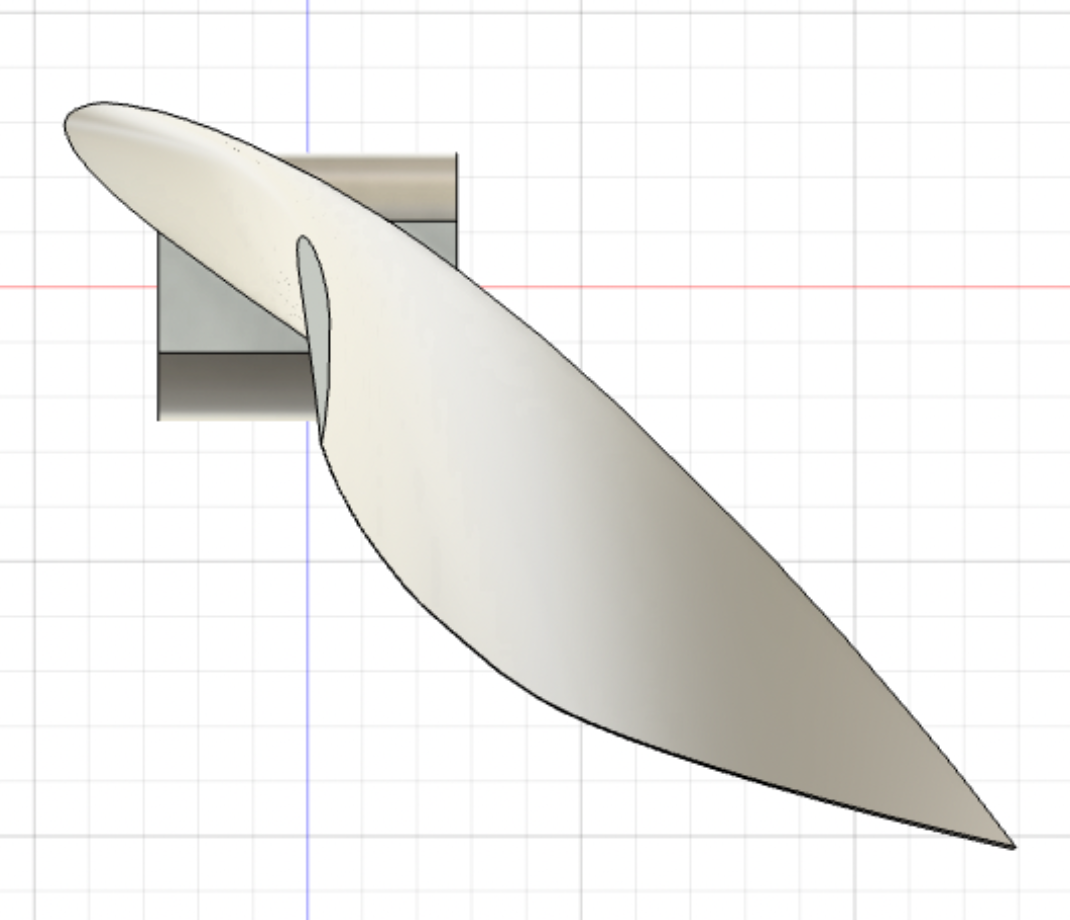Click the blue vertical axis below the blade

tap(307, 700)
